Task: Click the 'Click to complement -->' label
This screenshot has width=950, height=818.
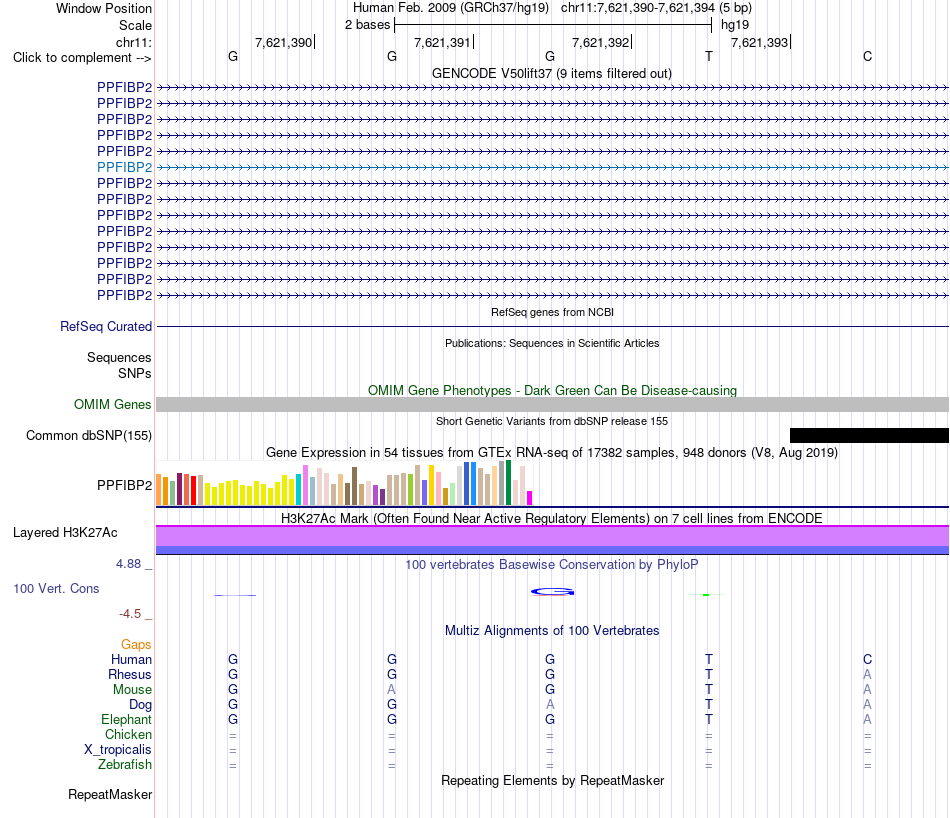Action: pyautogui.click(x=82, y=58)
